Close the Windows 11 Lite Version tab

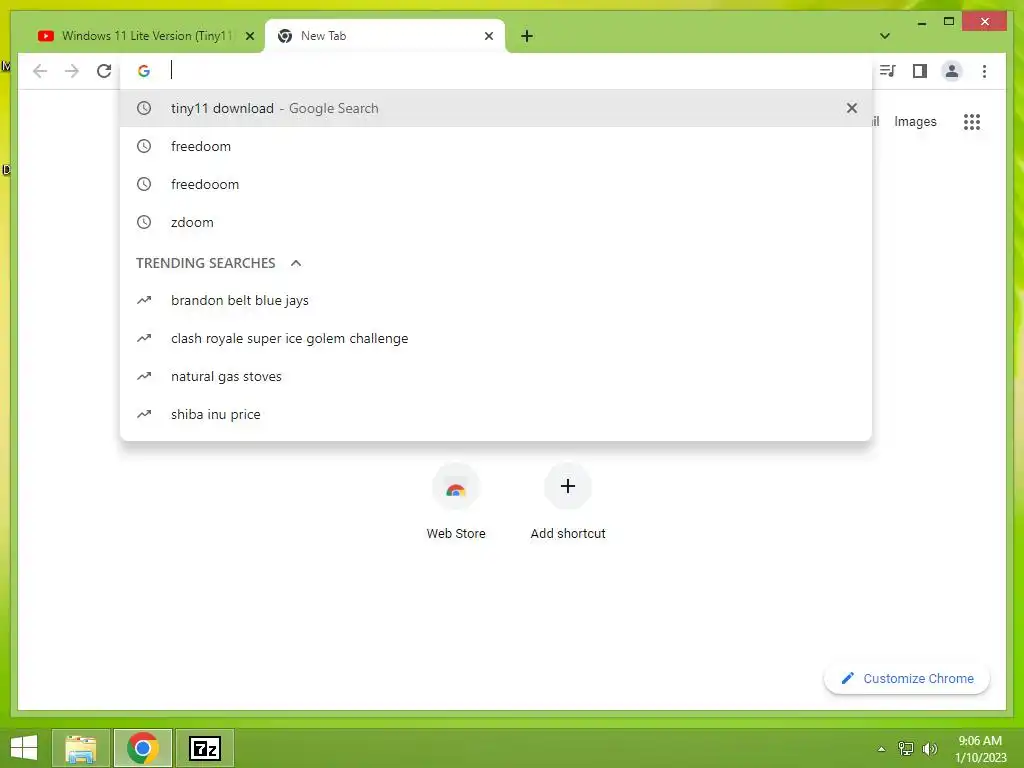(249, 36)
